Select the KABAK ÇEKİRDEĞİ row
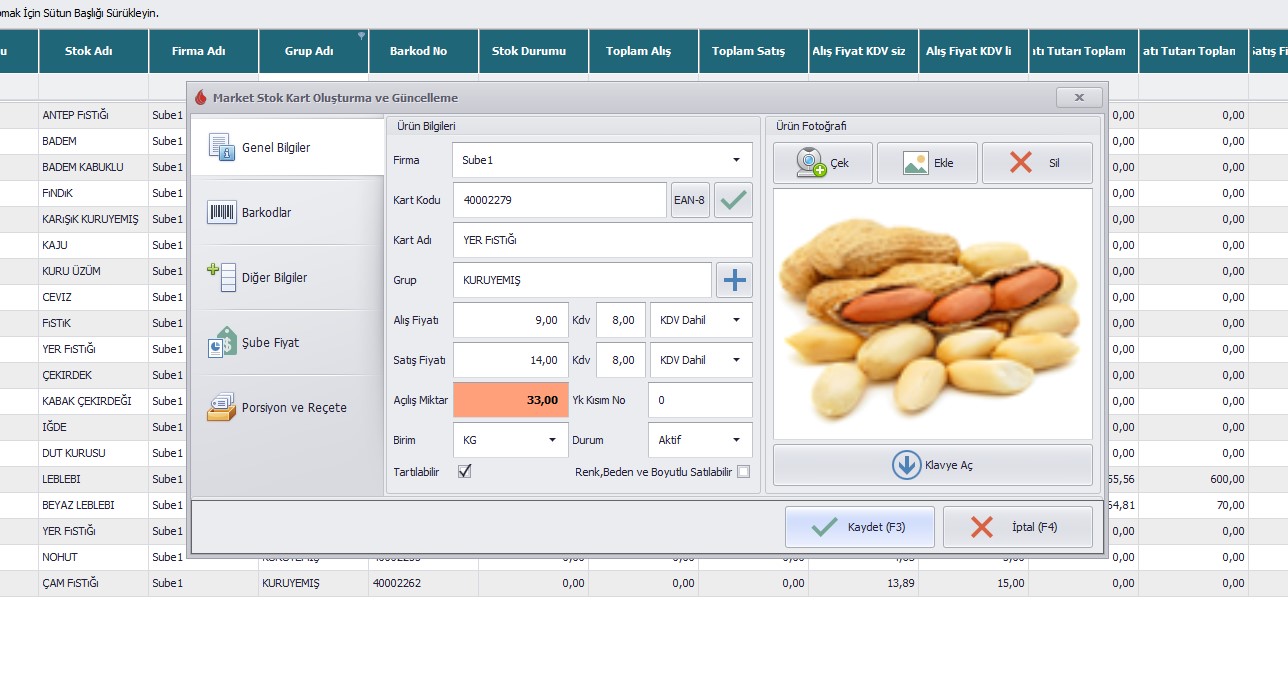This screenshot has height=689, width=1288. (x=94, y=401)
